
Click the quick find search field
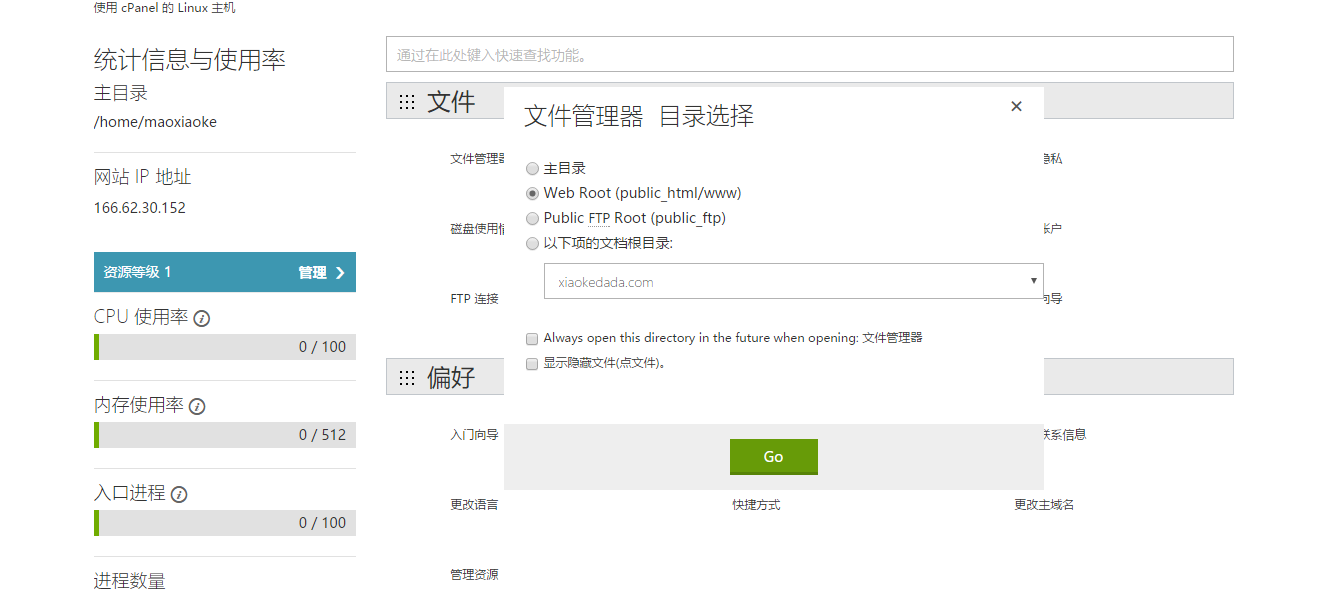tap(809, 55)
